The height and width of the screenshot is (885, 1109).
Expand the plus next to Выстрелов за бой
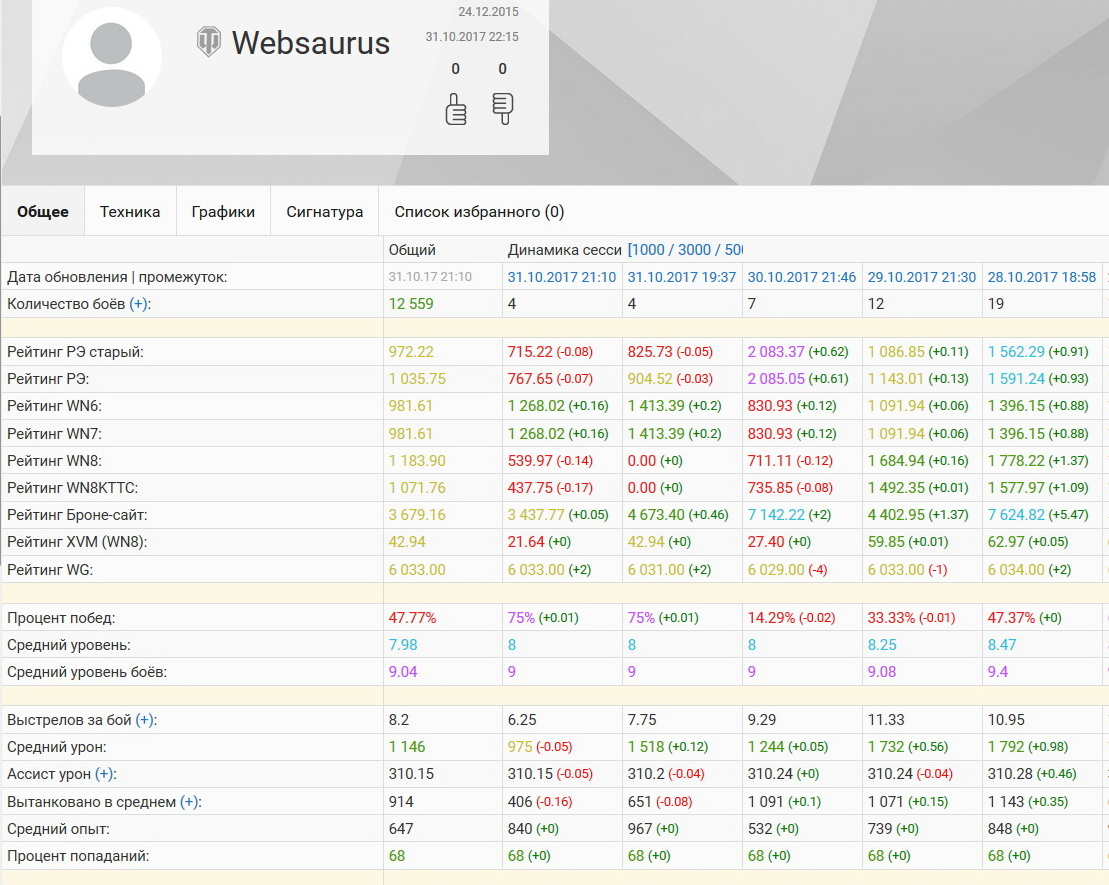pos(145,720)
